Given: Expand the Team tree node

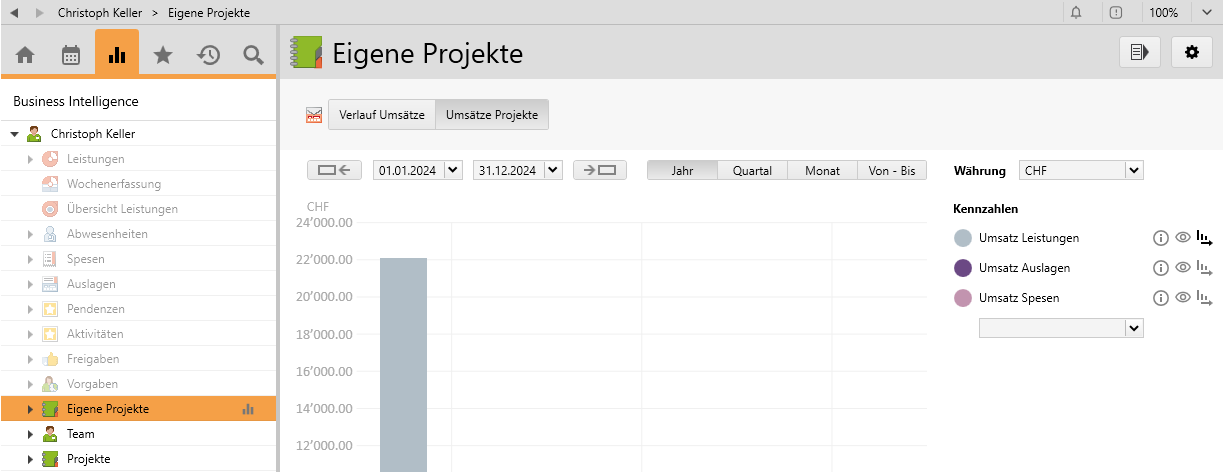Looking at the screenshot, I should (30, 434).
